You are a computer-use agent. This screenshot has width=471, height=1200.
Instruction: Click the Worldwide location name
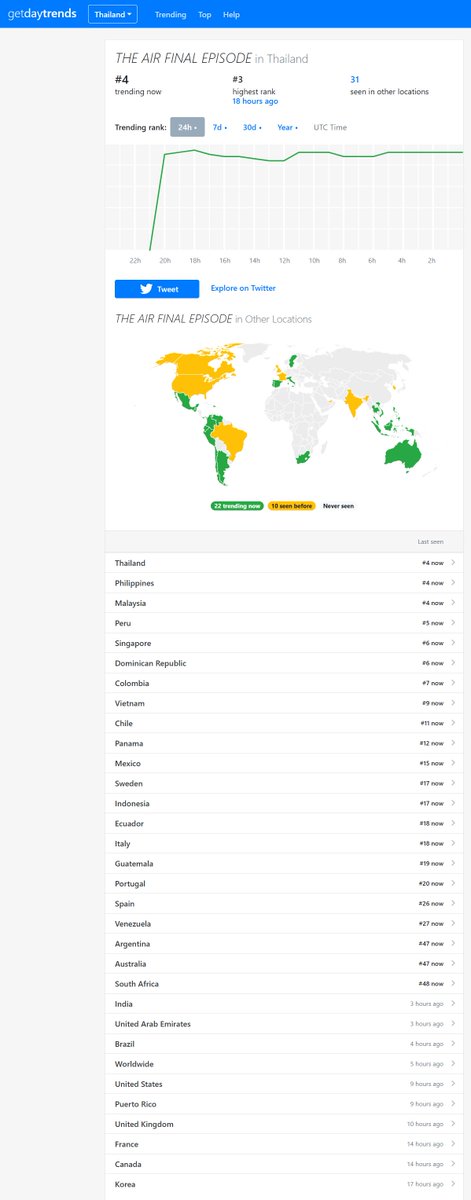[135, 1063]
